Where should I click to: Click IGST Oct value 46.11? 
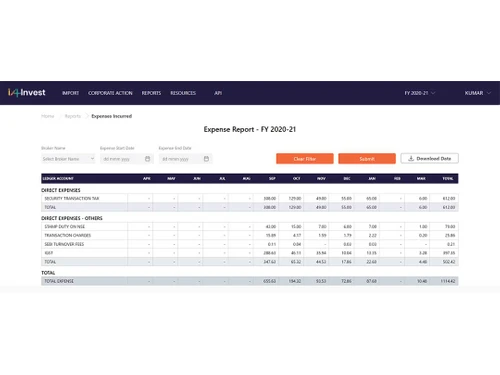[296, 253]
